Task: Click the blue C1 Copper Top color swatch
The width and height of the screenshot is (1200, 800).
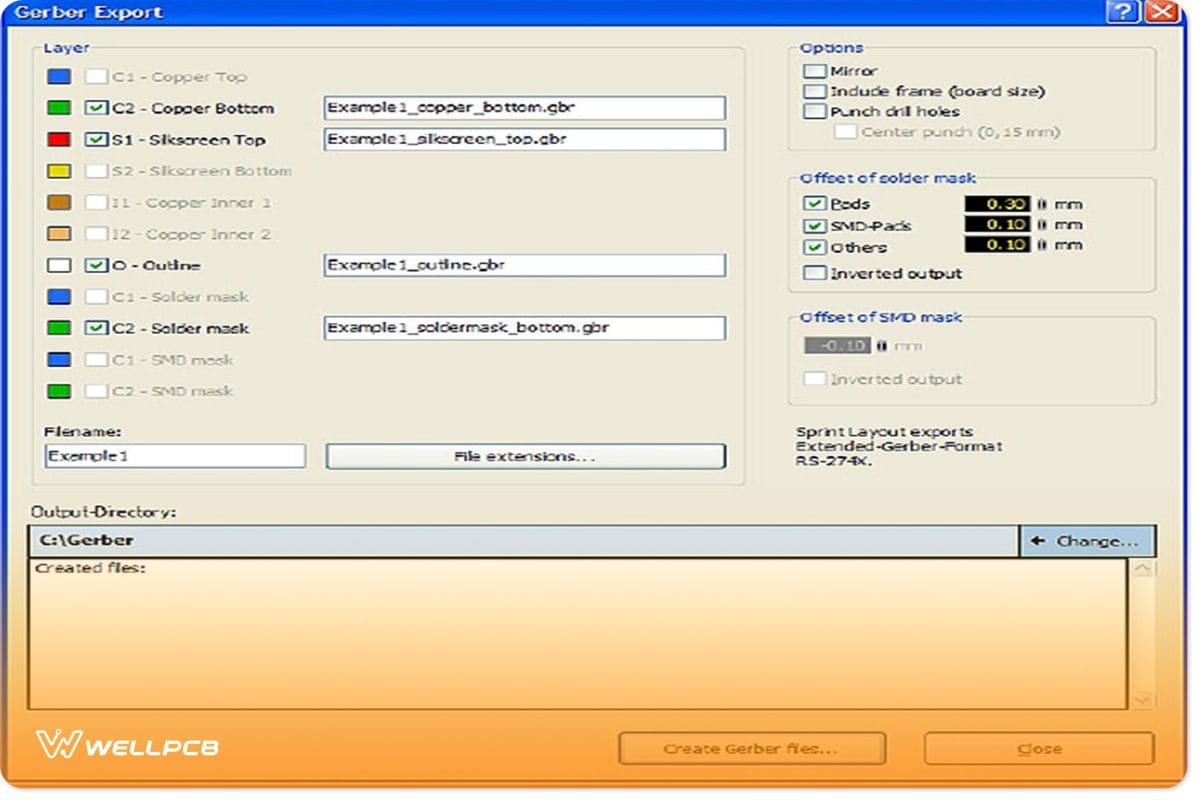Action: tap(59, 77)
